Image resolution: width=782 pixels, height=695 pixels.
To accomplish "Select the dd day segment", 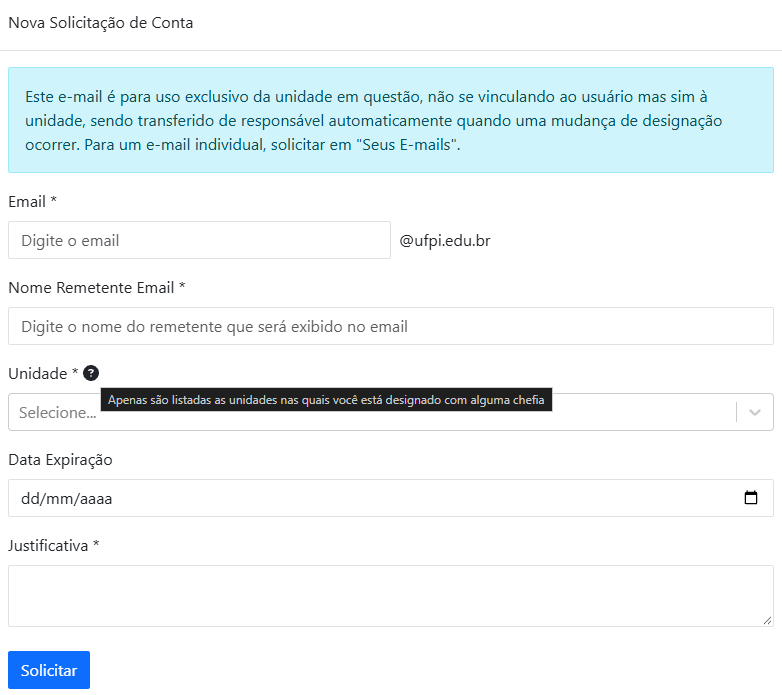I will click(30, 499).
